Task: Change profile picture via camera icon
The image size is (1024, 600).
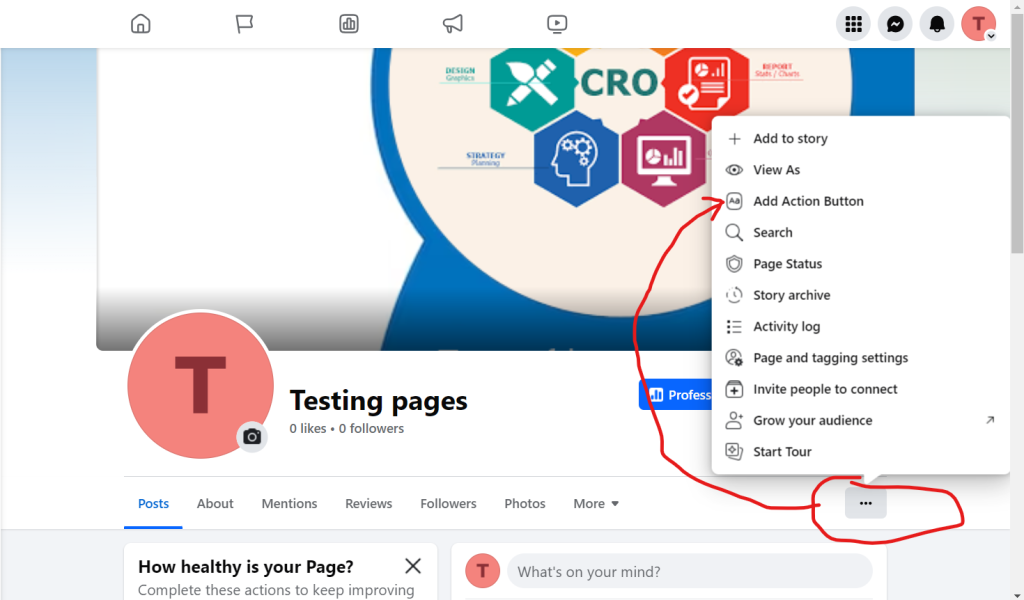Action: click(x=252, y=437)
